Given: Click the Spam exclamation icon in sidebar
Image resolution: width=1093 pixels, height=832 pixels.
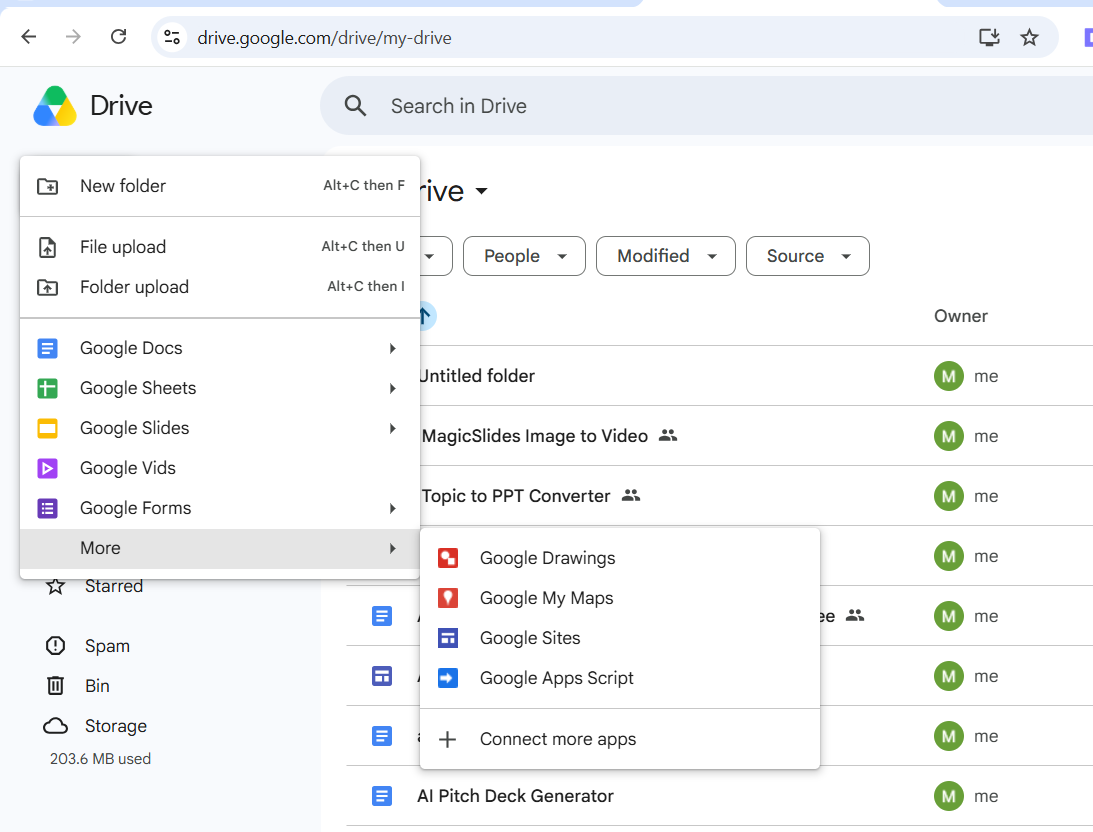Looking at the screenshot, I should tap(55, 646).
